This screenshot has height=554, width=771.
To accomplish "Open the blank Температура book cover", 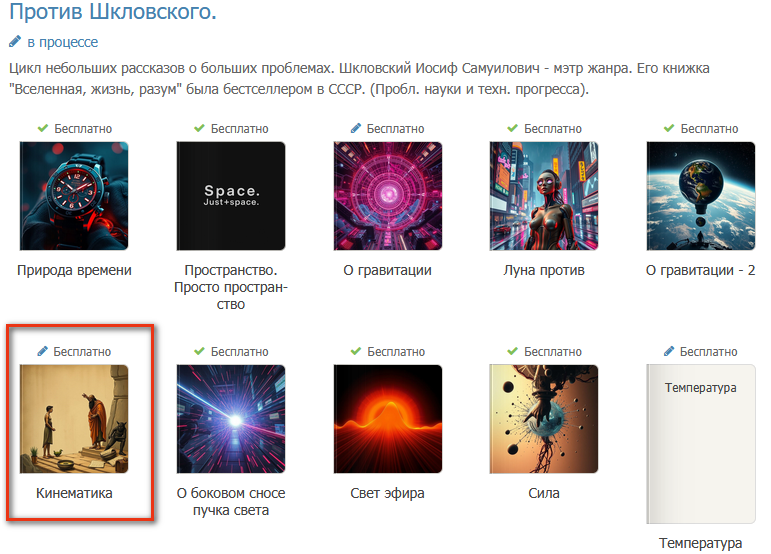I will tap(701, 444).
